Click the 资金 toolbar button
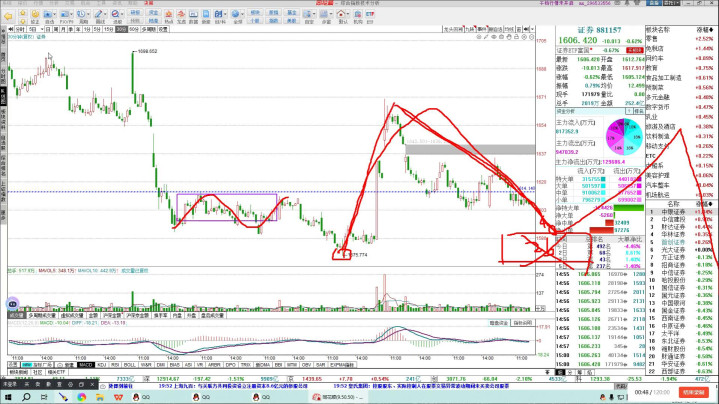Image resolution: width=719 pixels, height=404 pixels. (154, 13)
